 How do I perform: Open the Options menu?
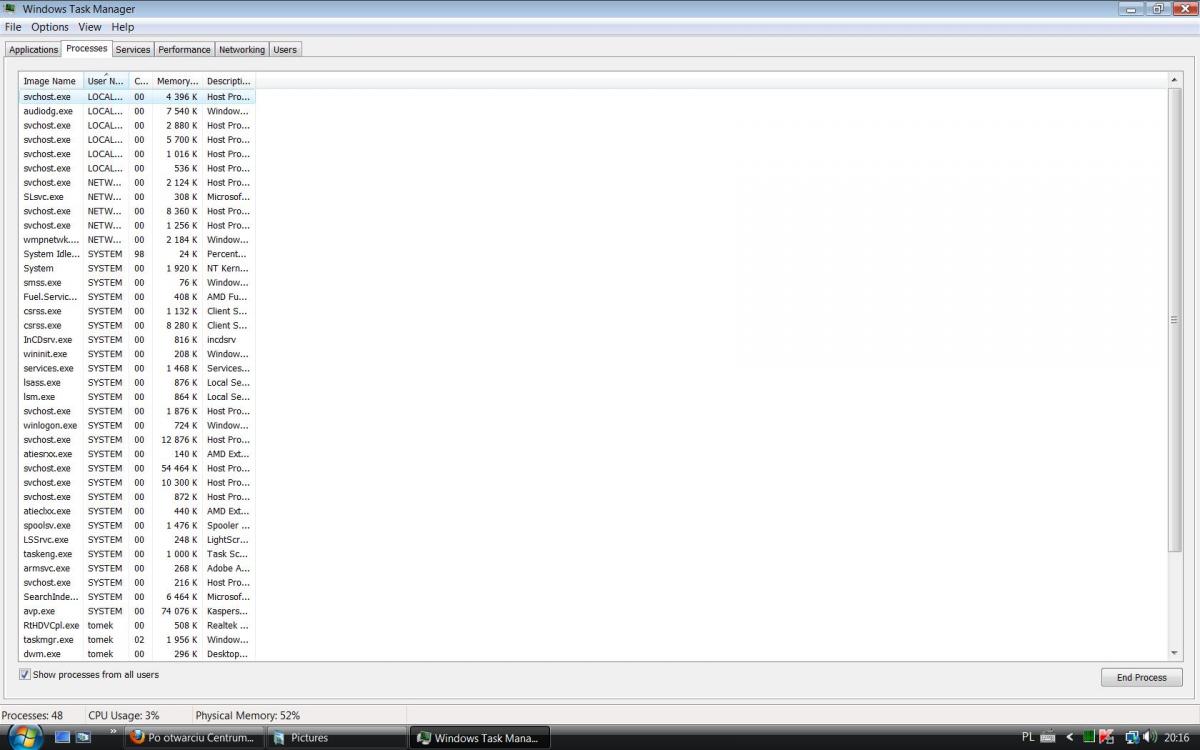click(x=50, y=27)
